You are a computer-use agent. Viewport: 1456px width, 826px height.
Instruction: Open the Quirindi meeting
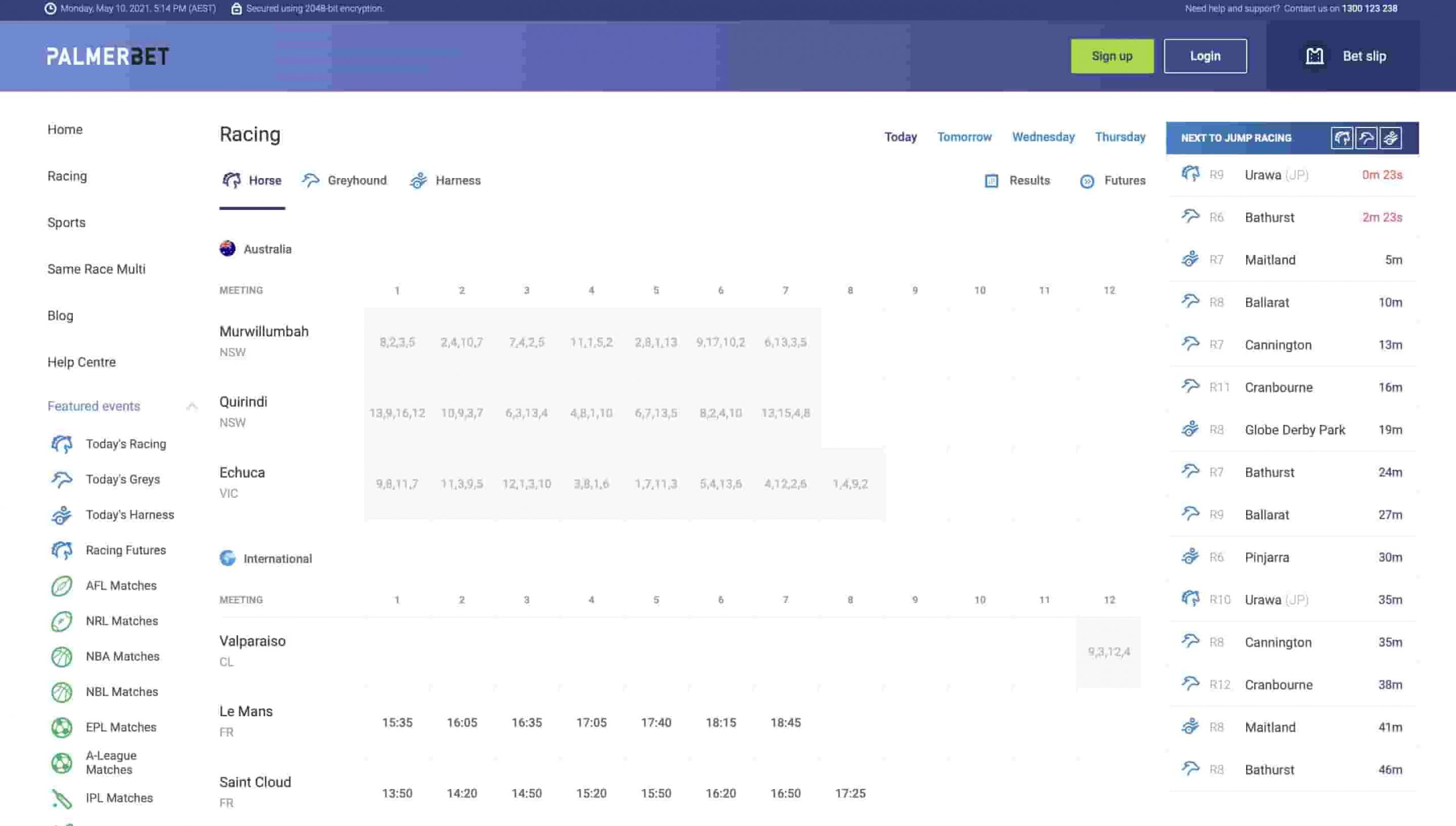(243, 402)
